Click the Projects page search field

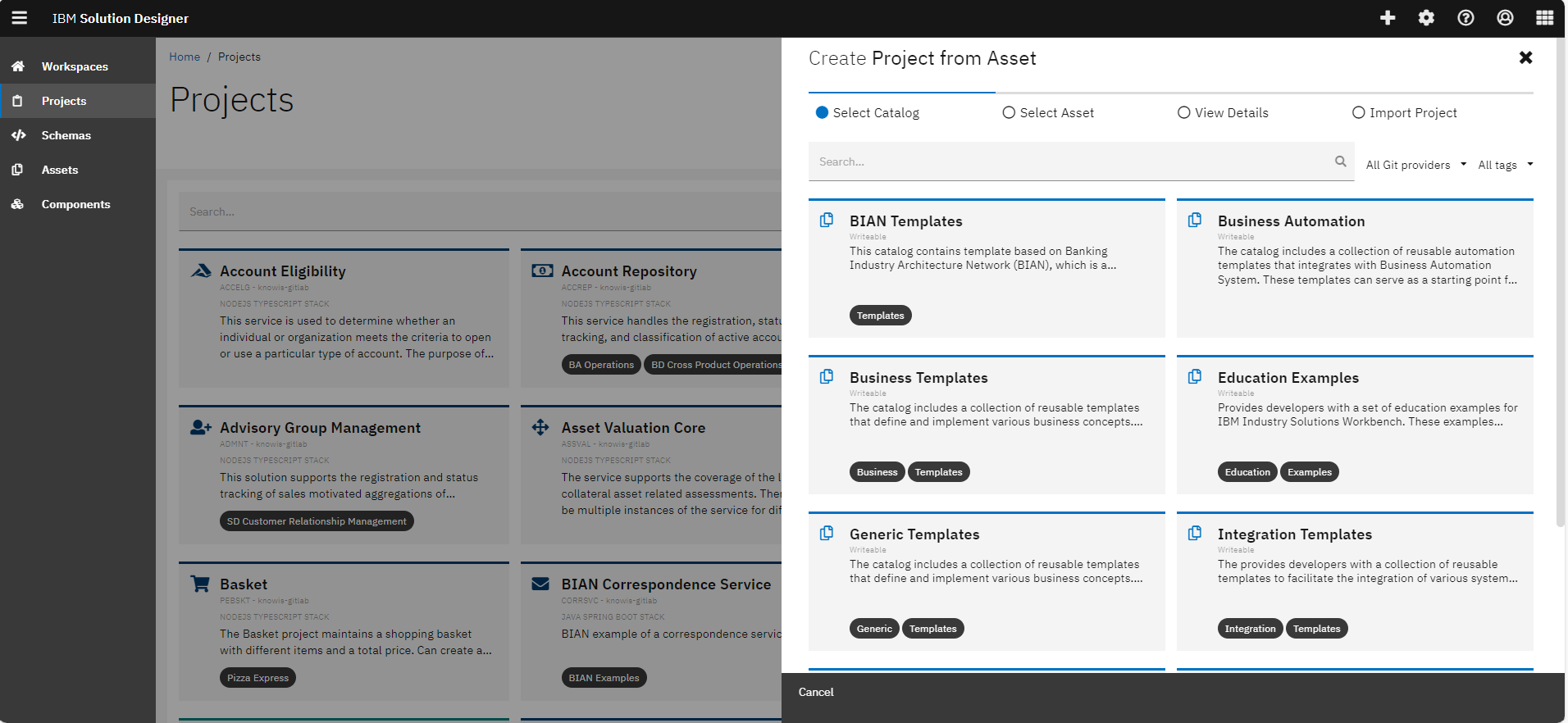[480, 211]
